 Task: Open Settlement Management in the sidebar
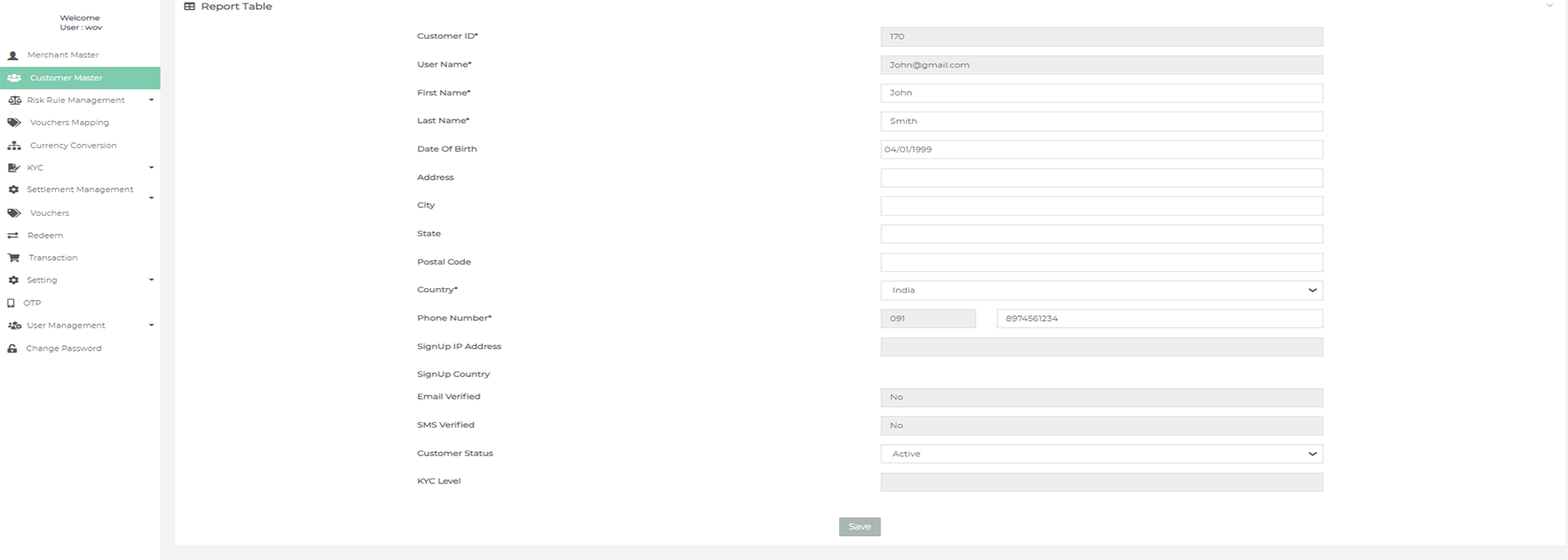79,189
